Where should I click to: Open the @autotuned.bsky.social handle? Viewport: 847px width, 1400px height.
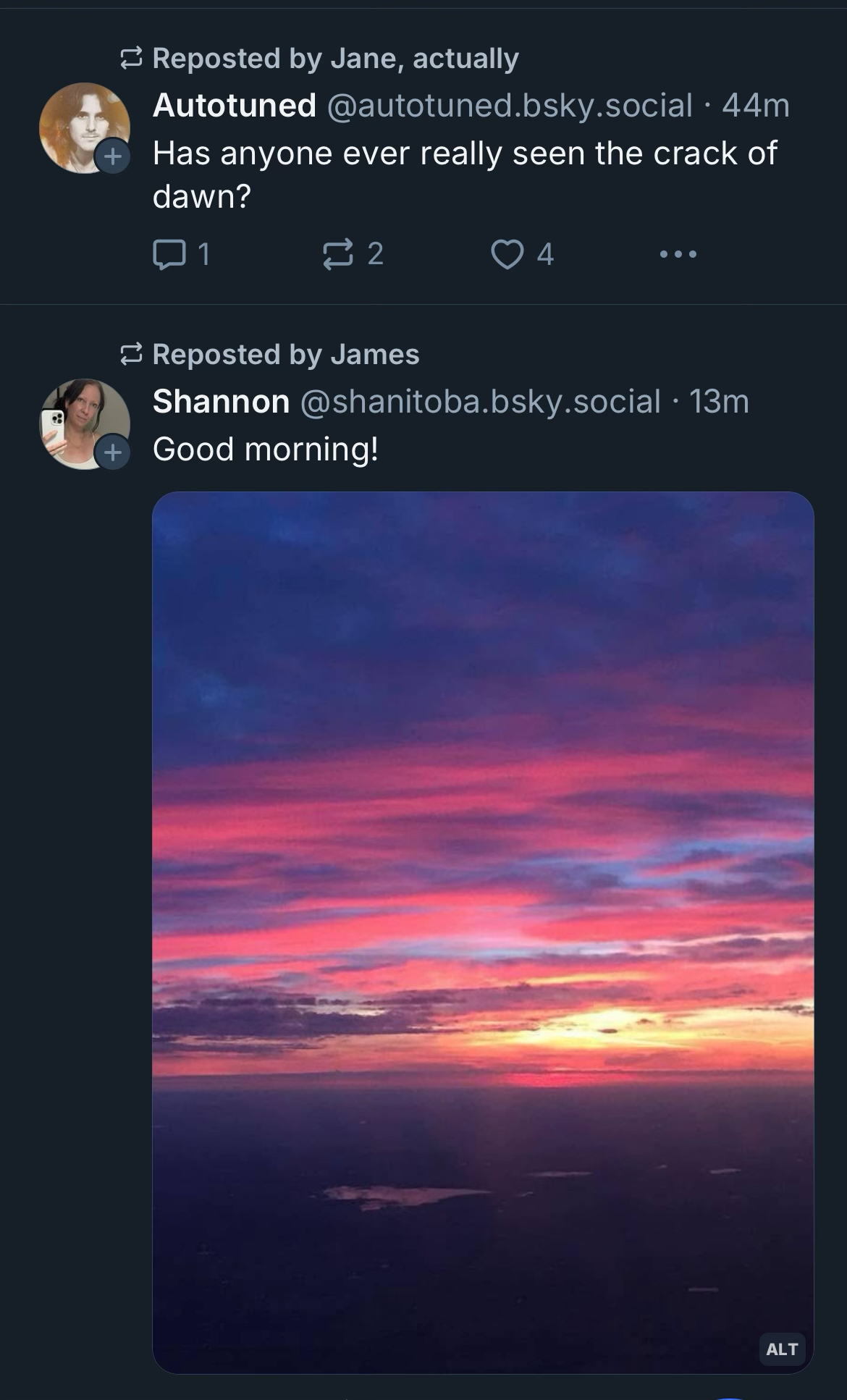pyautogui.click(x=510, y=106)
